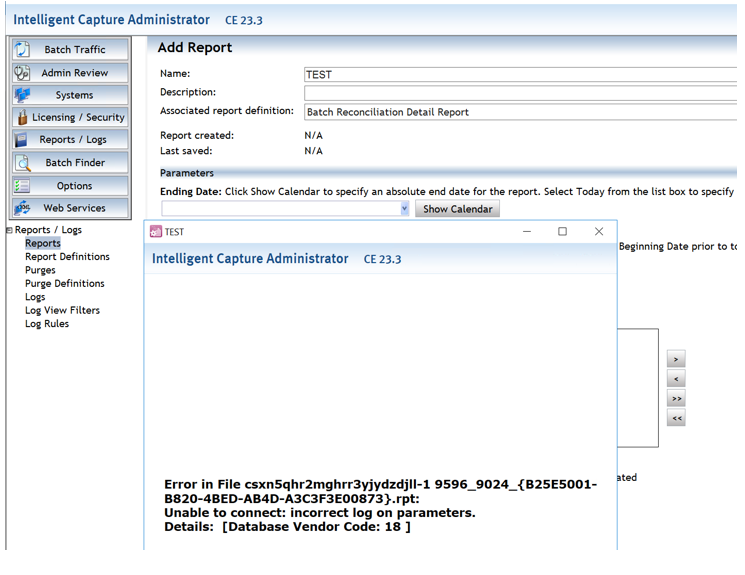
Task: Select Logs in the tree
Action: click(x=35, y=297)
